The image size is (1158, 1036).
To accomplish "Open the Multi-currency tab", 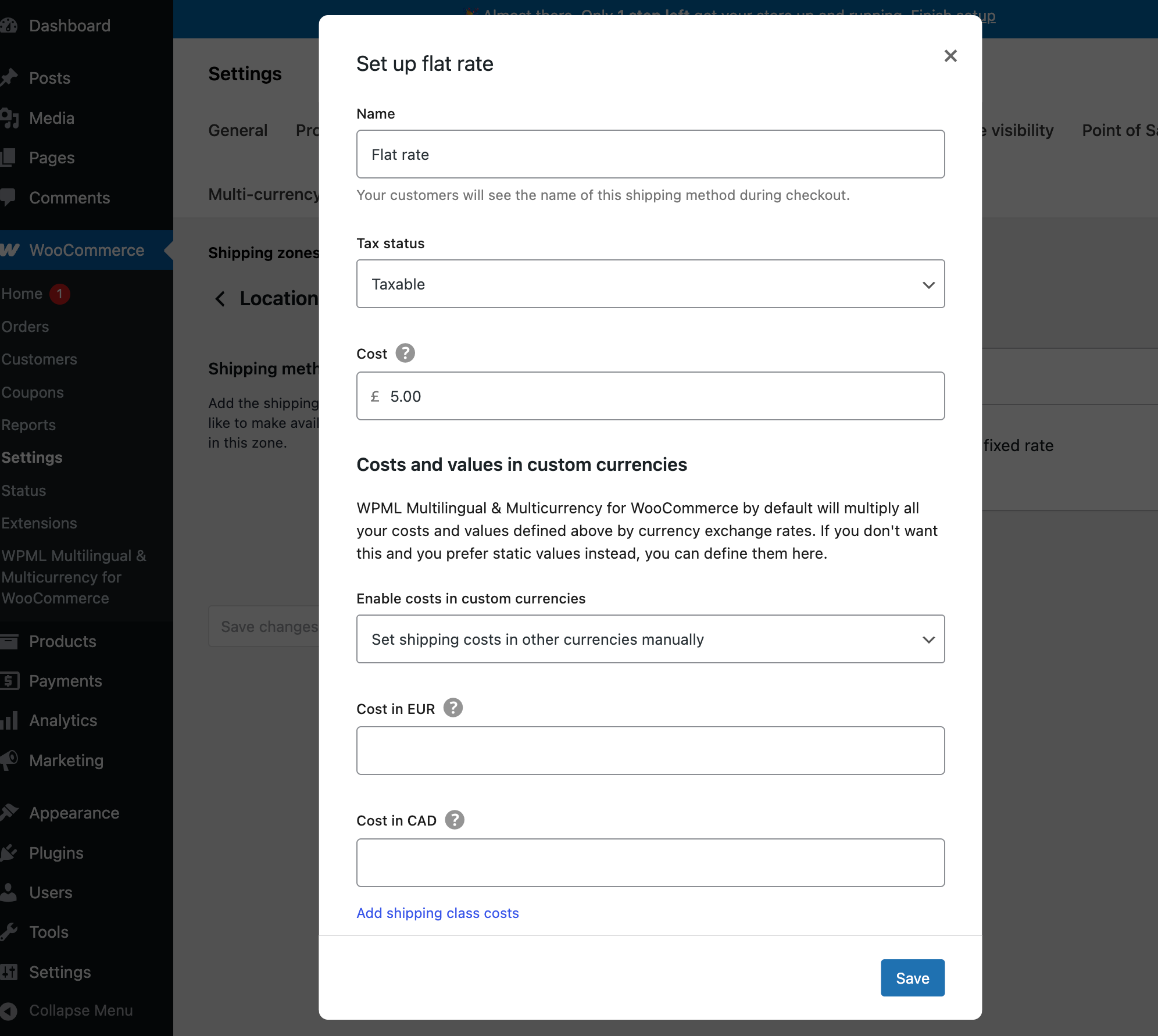I will [x=264, y=194].
